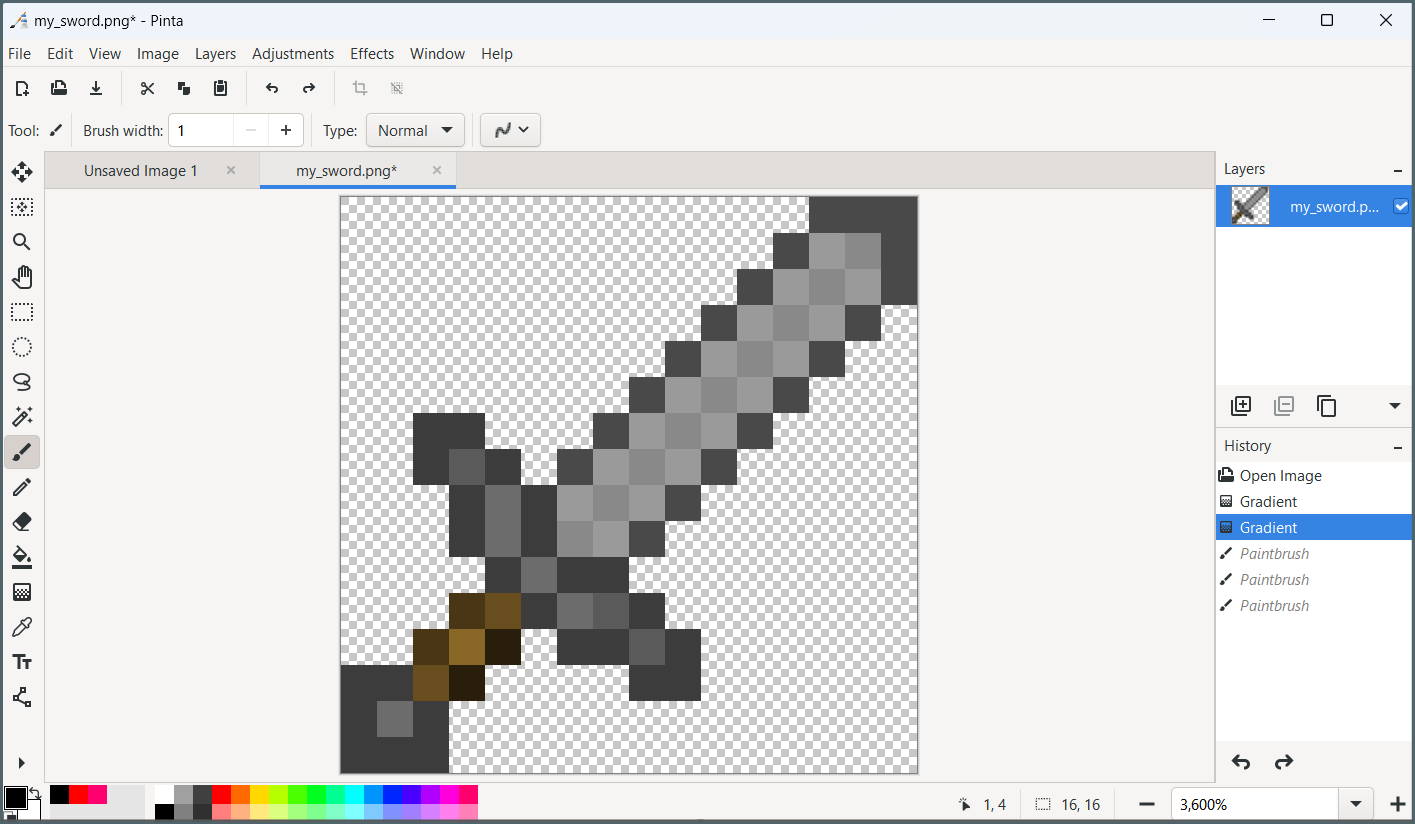The width and height of the screenshot is (1415, 824).
Task: Select the Rectangle Select tool
Action: click(22, 312)
